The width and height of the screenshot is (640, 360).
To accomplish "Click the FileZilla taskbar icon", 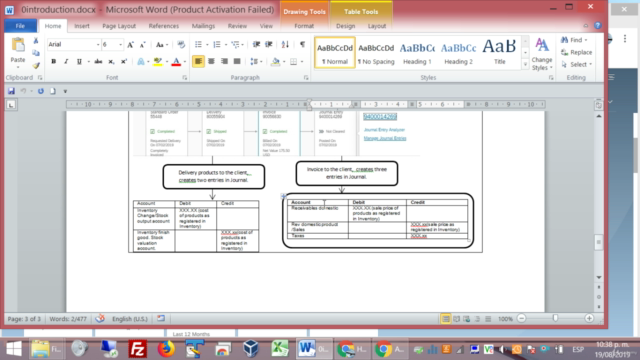I will (138, 349).
